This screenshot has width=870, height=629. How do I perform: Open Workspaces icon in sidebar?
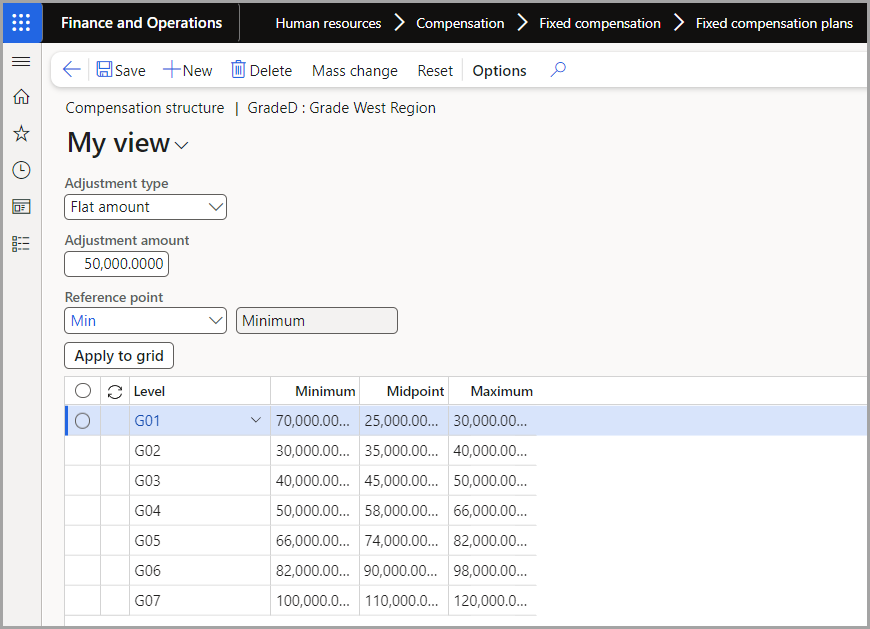tap(21, 207)
